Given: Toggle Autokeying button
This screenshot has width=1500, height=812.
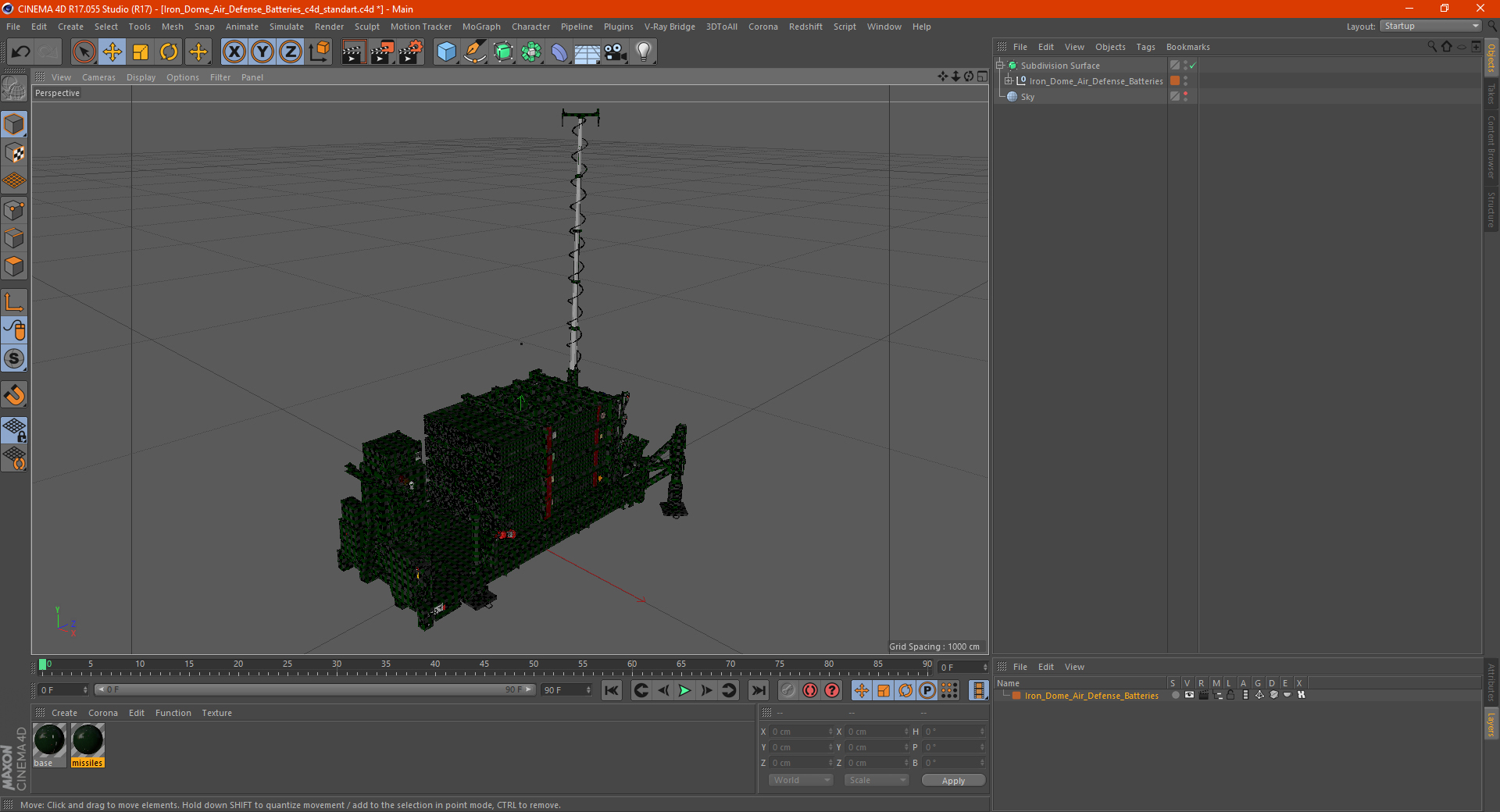Looking at the screenshot, I should point(810,690).
